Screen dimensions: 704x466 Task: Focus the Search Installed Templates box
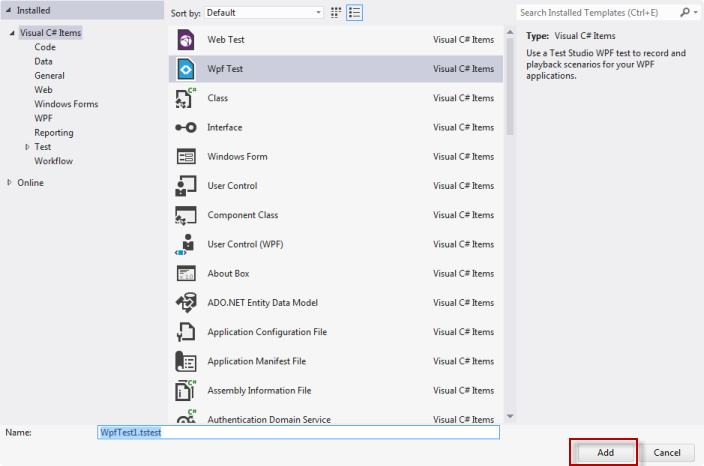(597, 13)
